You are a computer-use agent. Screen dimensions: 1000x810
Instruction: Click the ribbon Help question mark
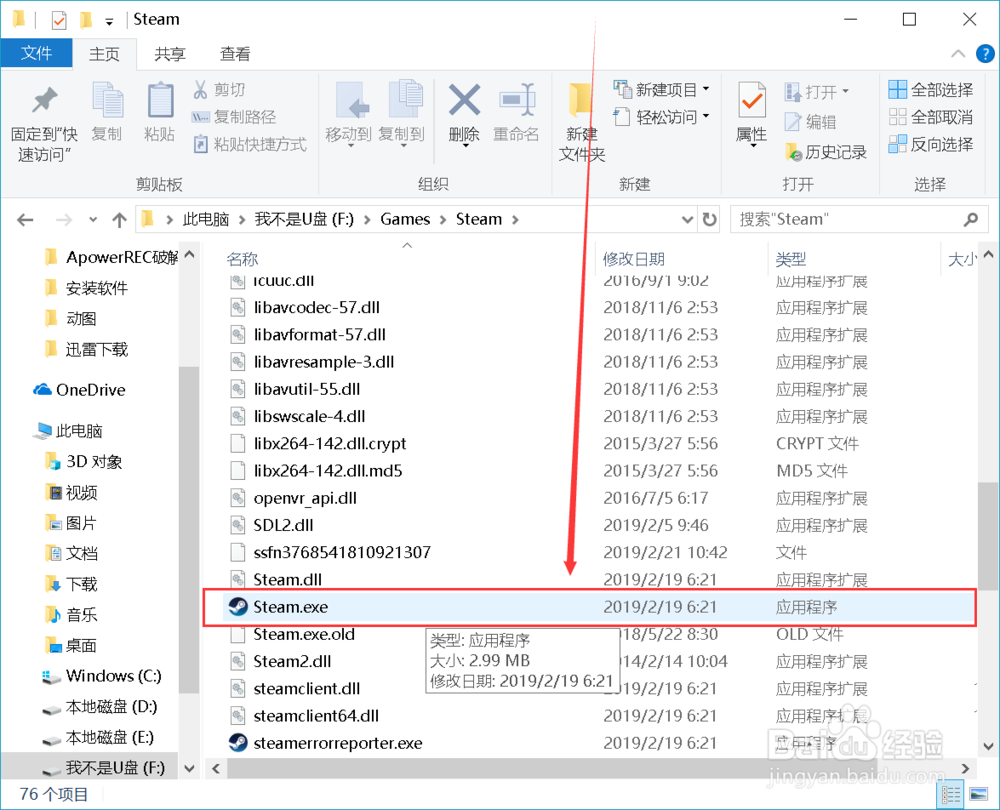point(985,54)
